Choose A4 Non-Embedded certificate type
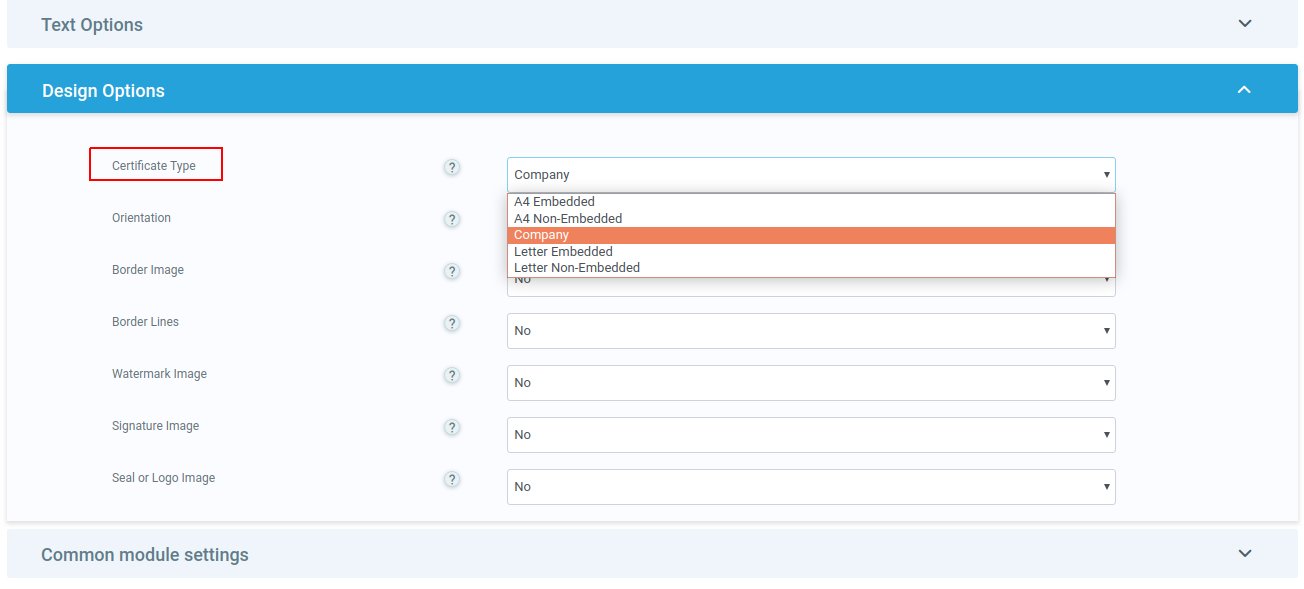The height and width of the screenshot is (589, 1304). coord(568,218)
